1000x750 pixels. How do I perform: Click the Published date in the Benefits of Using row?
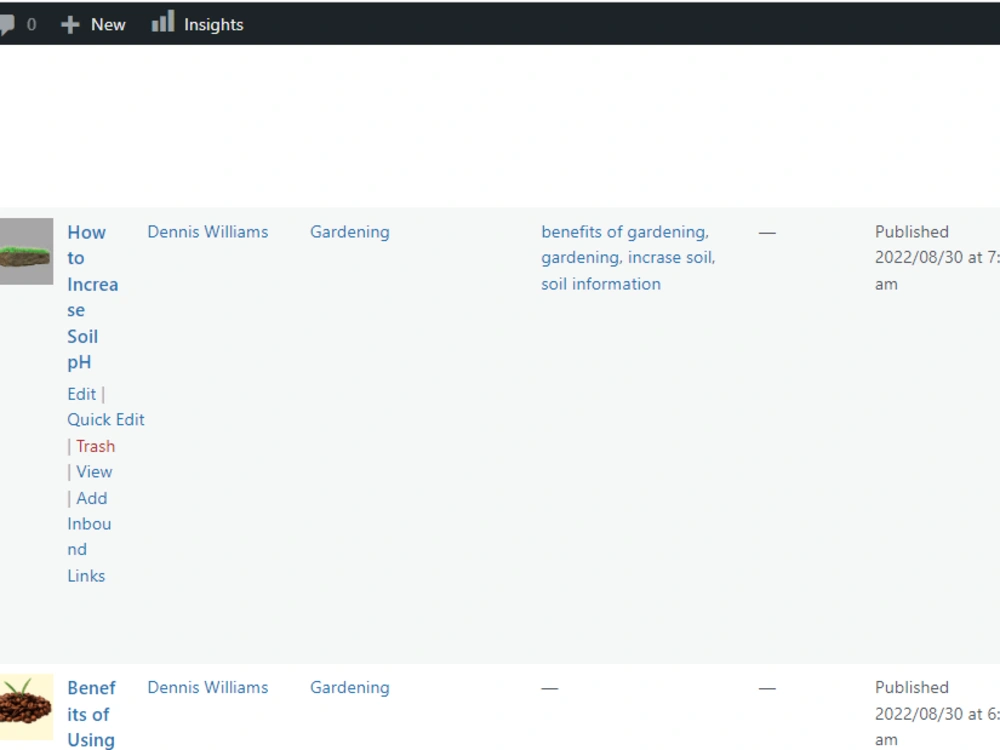click(x=937, y=714)
